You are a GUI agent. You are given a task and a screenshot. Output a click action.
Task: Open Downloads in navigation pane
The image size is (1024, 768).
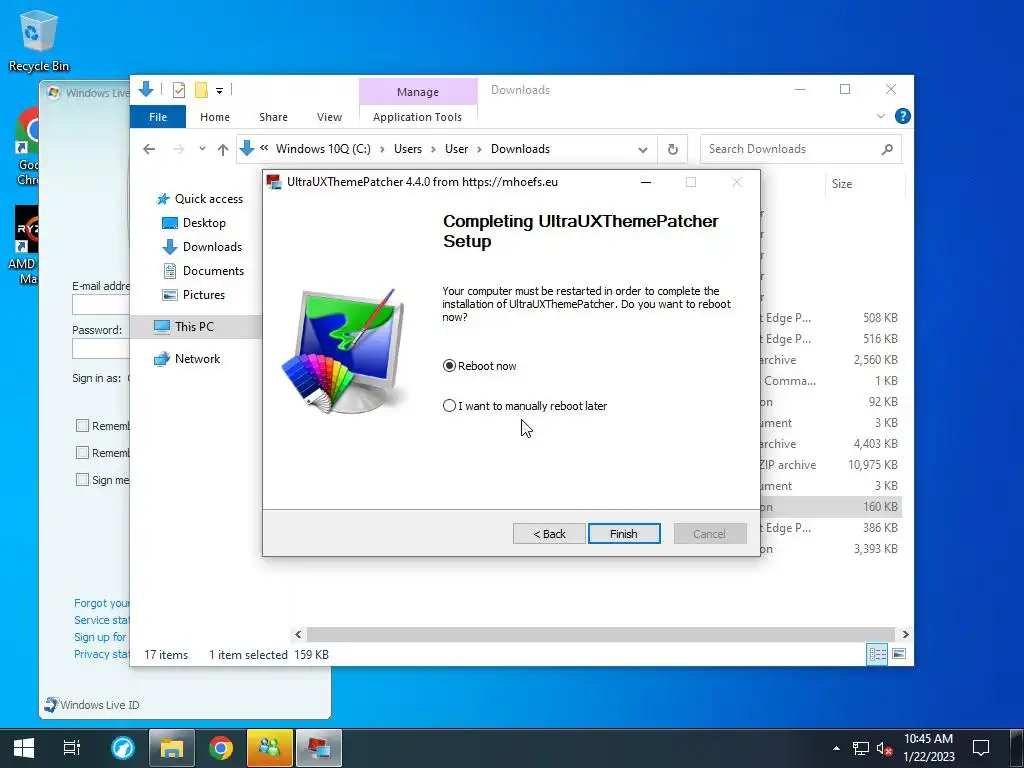pyautogui.click(x=202, y=247)
